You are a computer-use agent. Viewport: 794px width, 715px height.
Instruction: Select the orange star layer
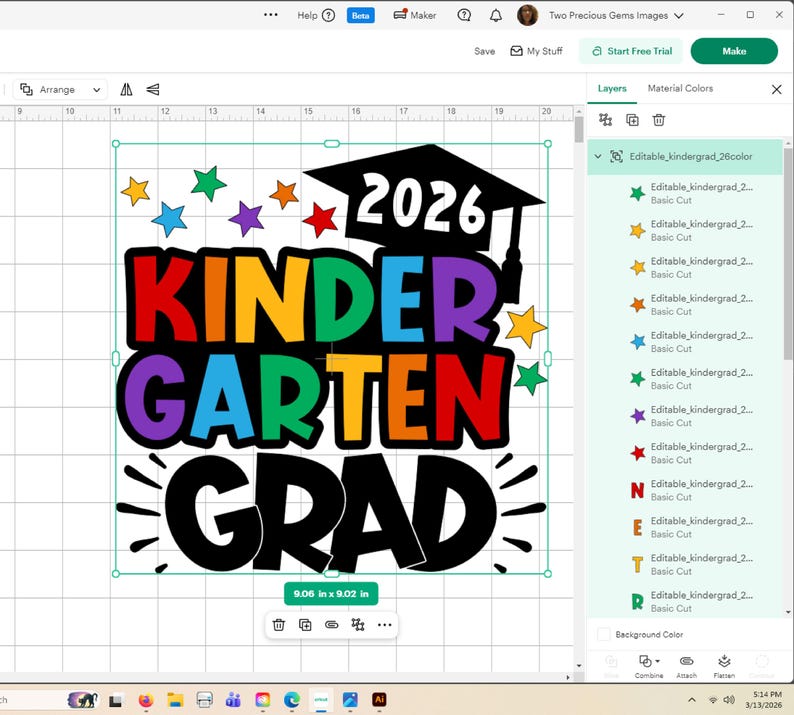(685, 305)
